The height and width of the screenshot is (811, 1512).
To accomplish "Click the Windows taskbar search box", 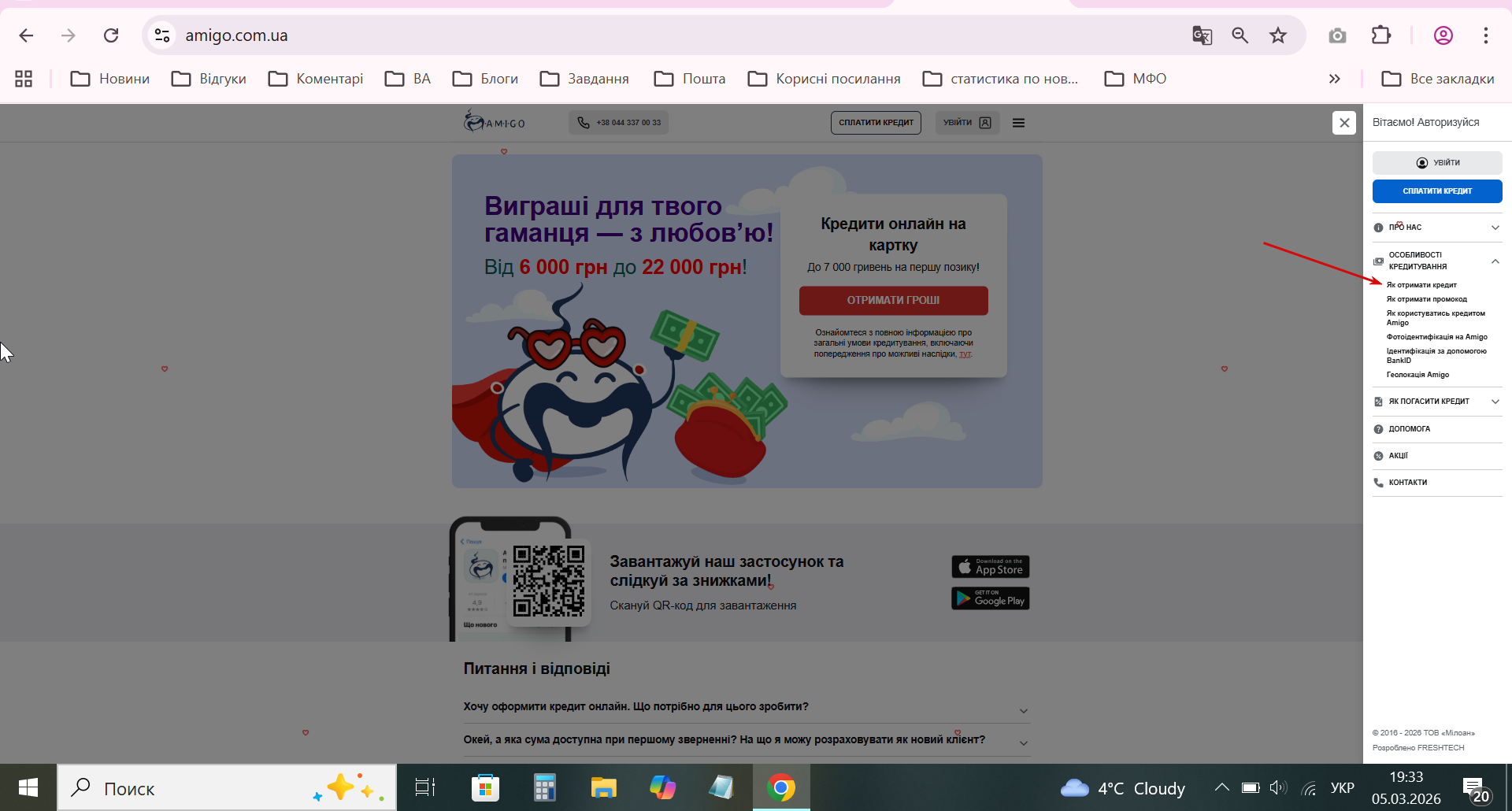I will pyautogui.click(x=227, y=787).
